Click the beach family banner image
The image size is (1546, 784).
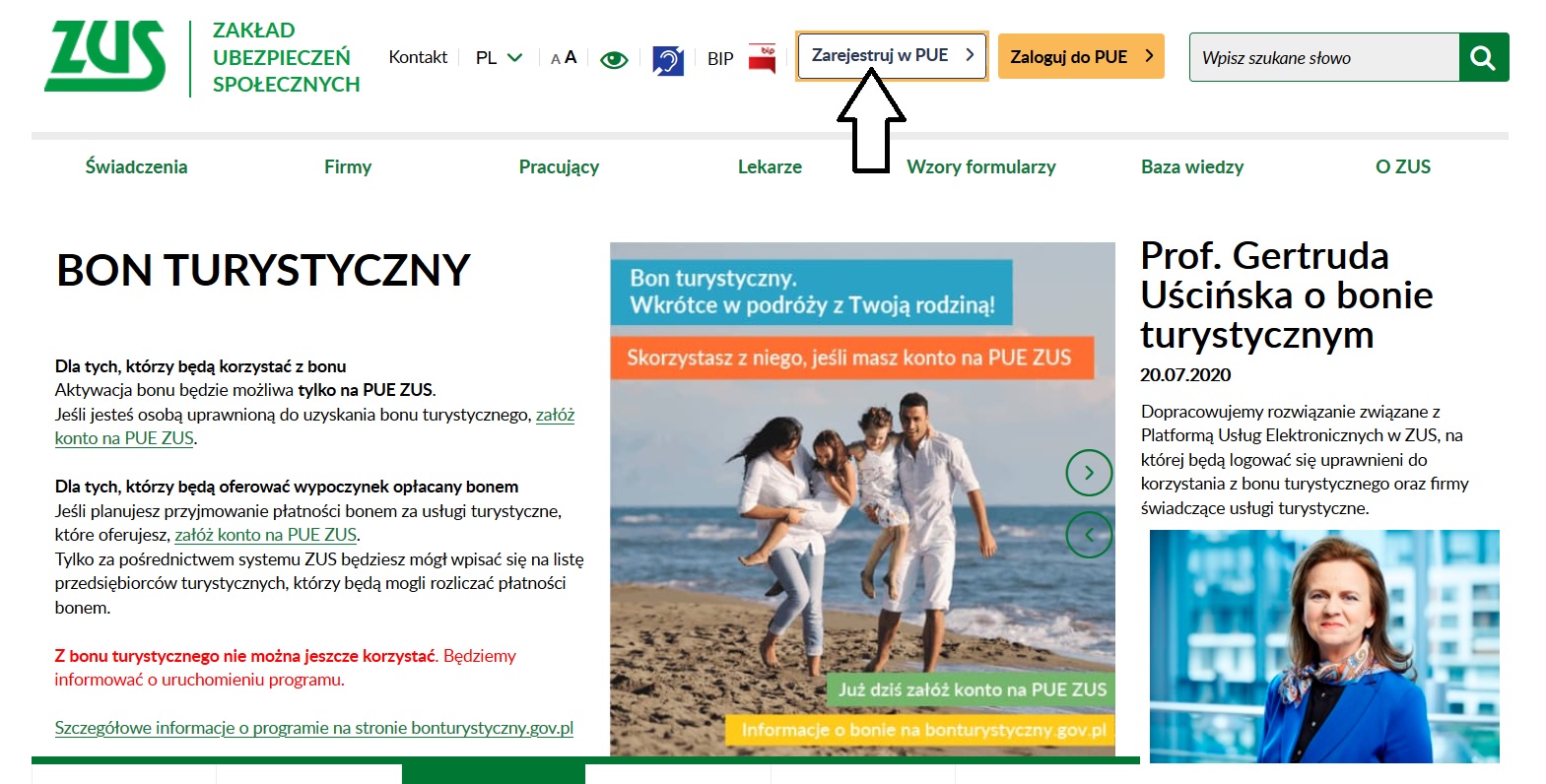(x=862, y=499)
